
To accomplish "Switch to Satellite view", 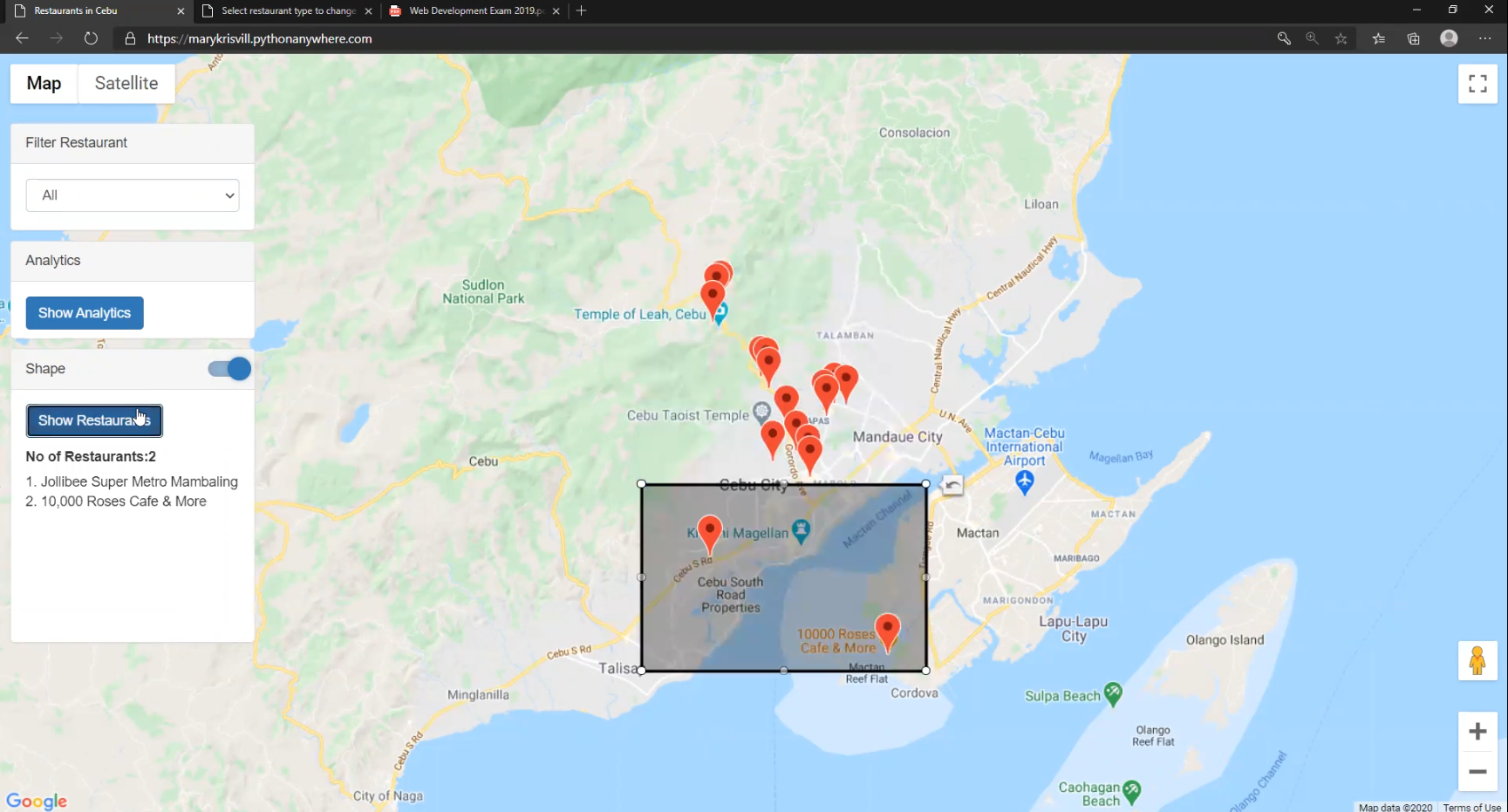I will [126, 83].
